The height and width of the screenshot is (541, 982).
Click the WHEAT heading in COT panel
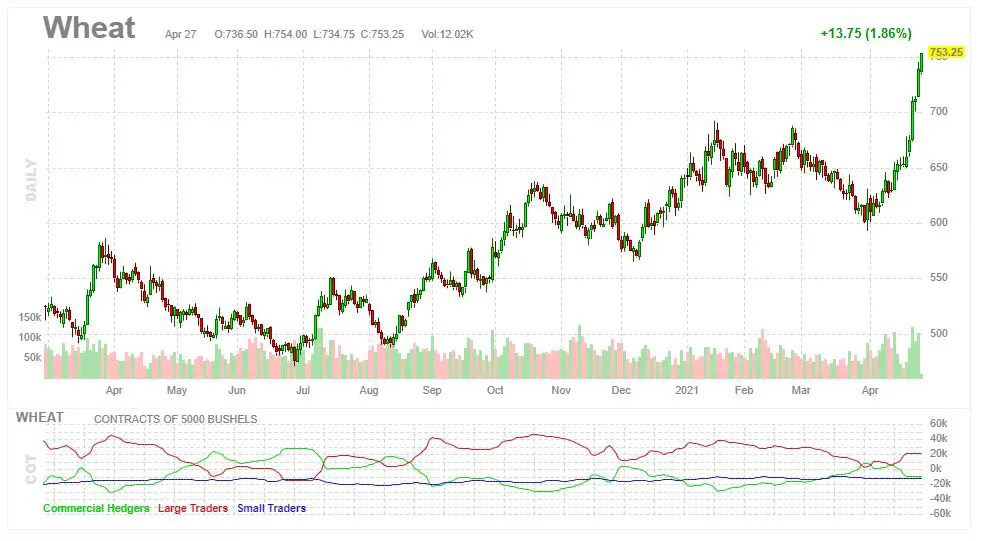click(39, 418)
